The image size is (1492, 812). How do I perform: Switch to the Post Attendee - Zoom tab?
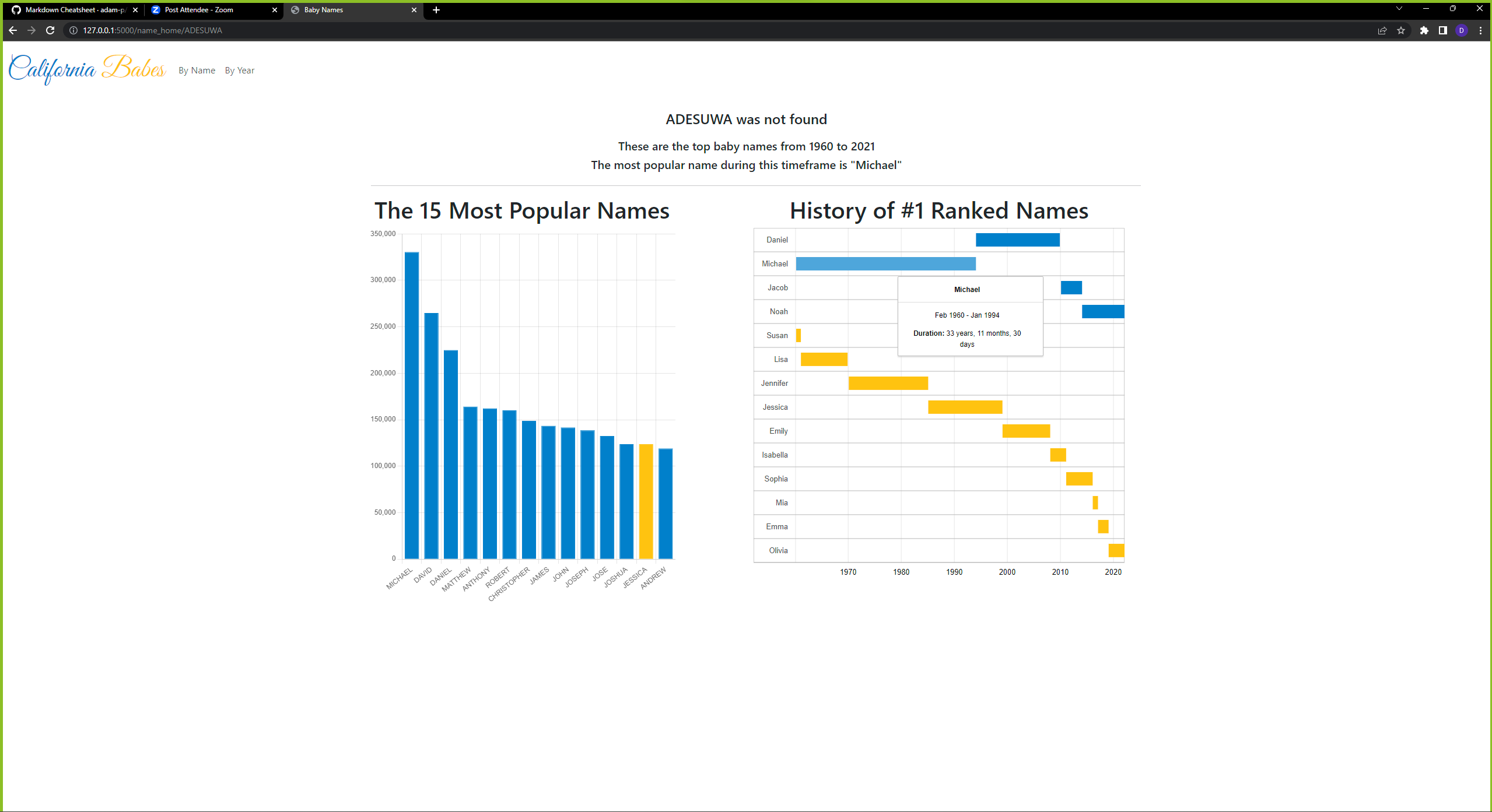213,10
